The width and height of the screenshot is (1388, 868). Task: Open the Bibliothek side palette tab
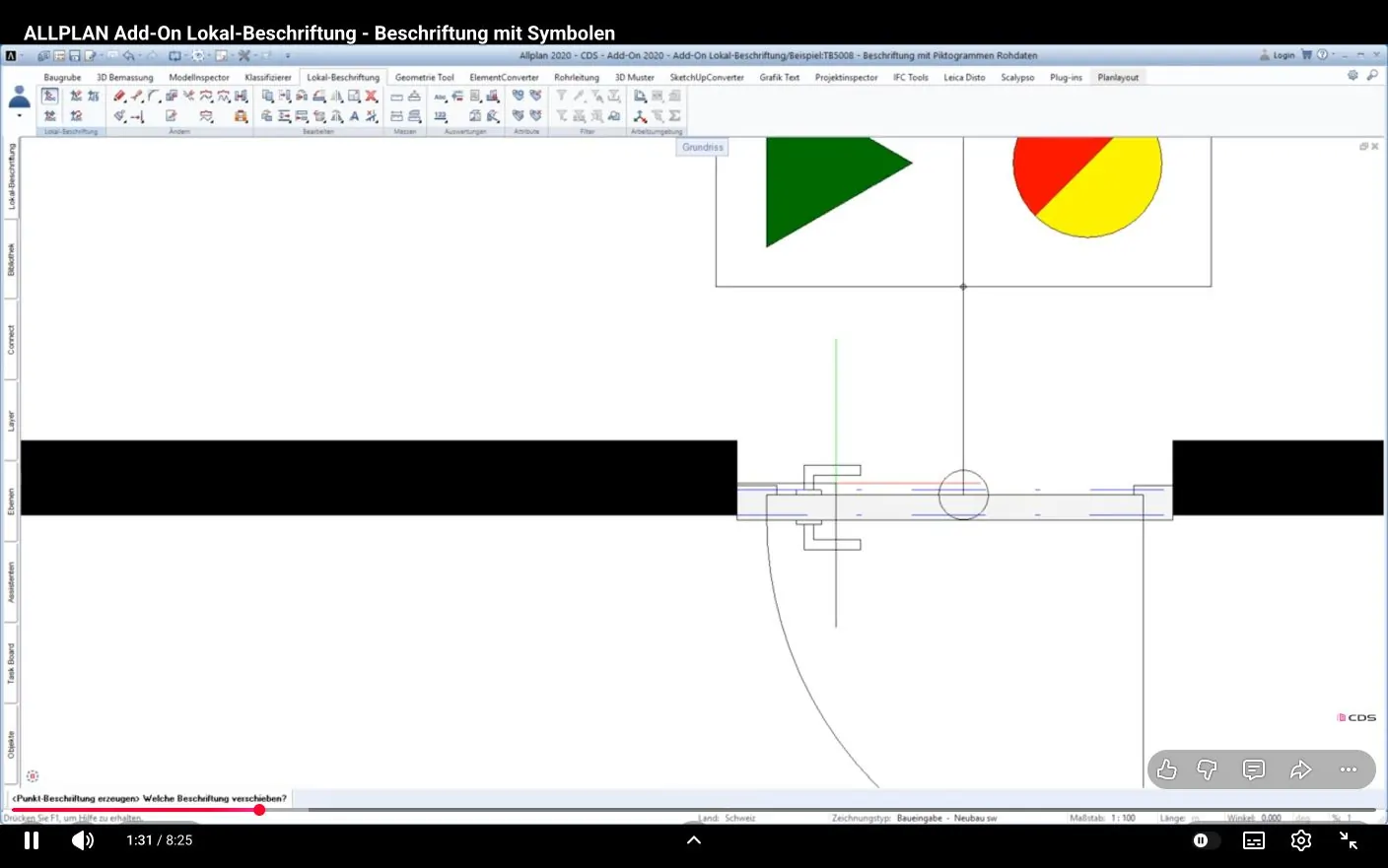11,259
